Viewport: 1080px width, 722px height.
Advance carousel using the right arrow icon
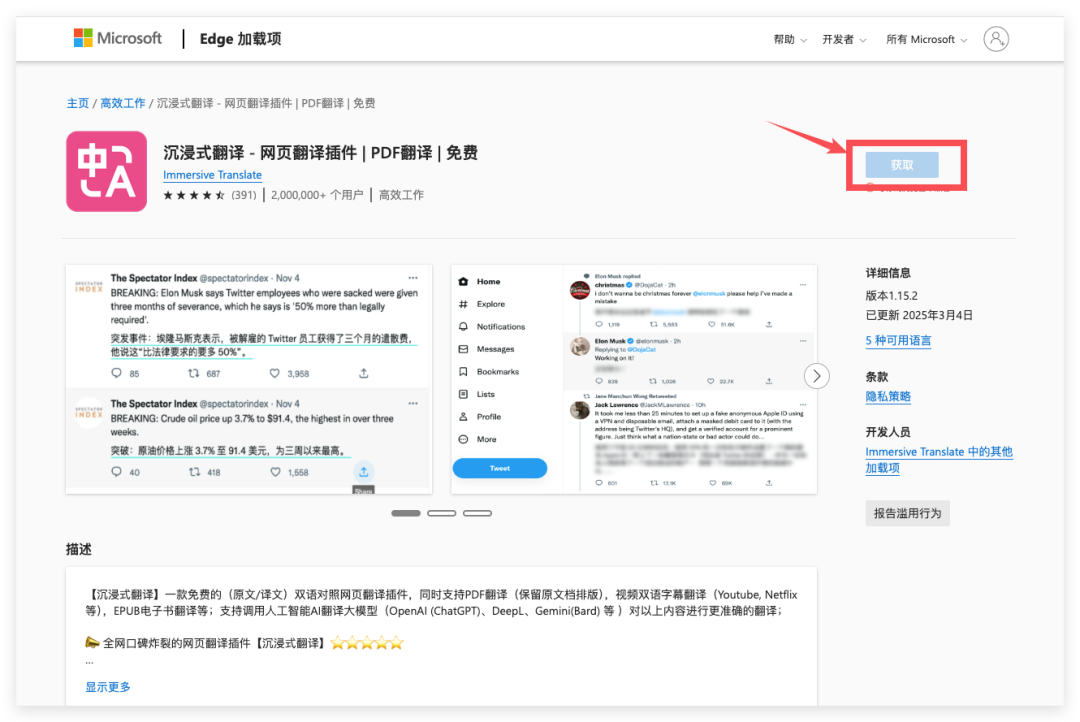pos(817,375)
